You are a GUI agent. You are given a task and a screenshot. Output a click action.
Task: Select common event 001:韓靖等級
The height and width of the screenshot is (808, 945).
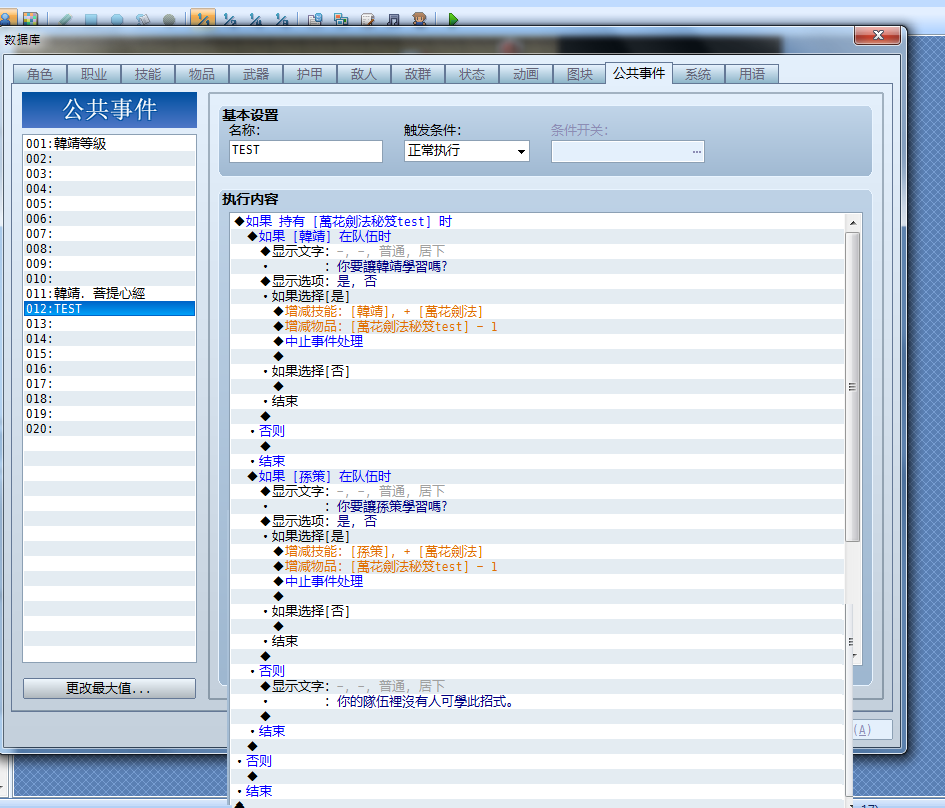(109, 143)
